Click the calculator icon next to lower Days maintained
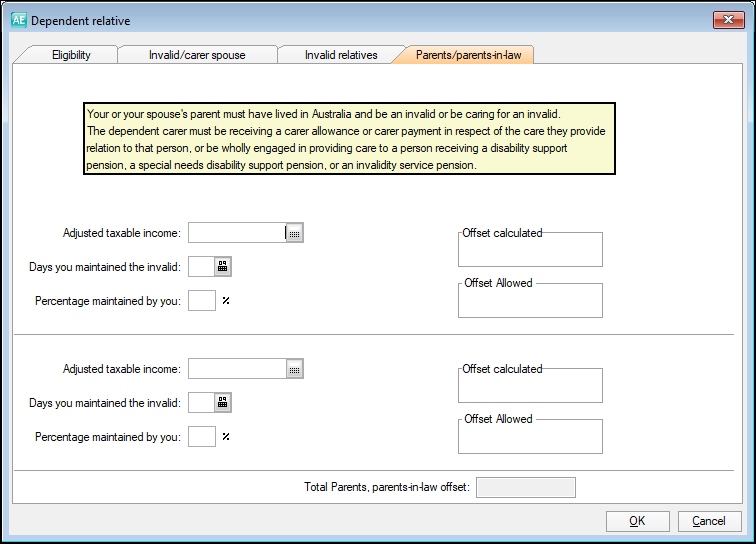Screen dimensions: 756x544 [223, 402]
